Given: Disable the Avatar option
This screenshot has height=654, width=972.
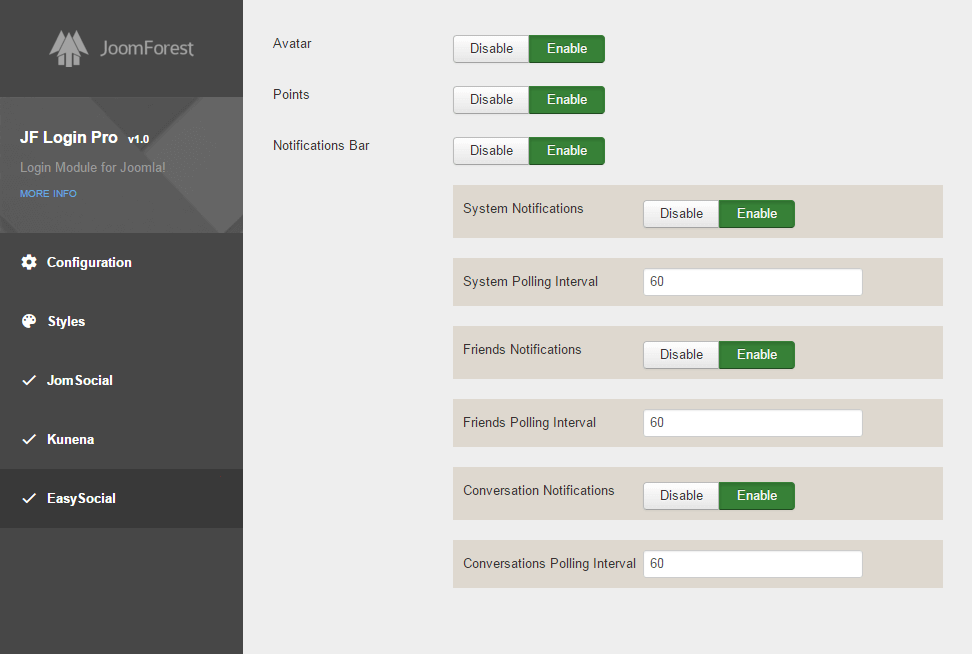Looking at the screenshot, I should (491, 49).
